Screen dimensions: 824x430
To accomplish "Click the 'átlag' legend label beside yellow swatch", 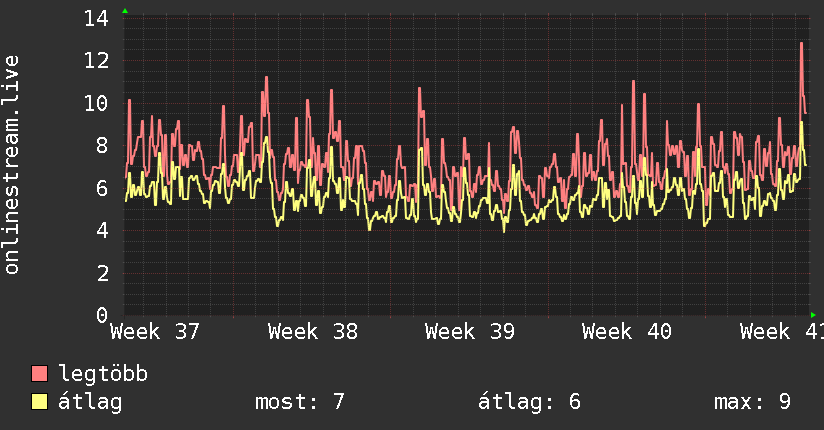I will click(90, 402).
